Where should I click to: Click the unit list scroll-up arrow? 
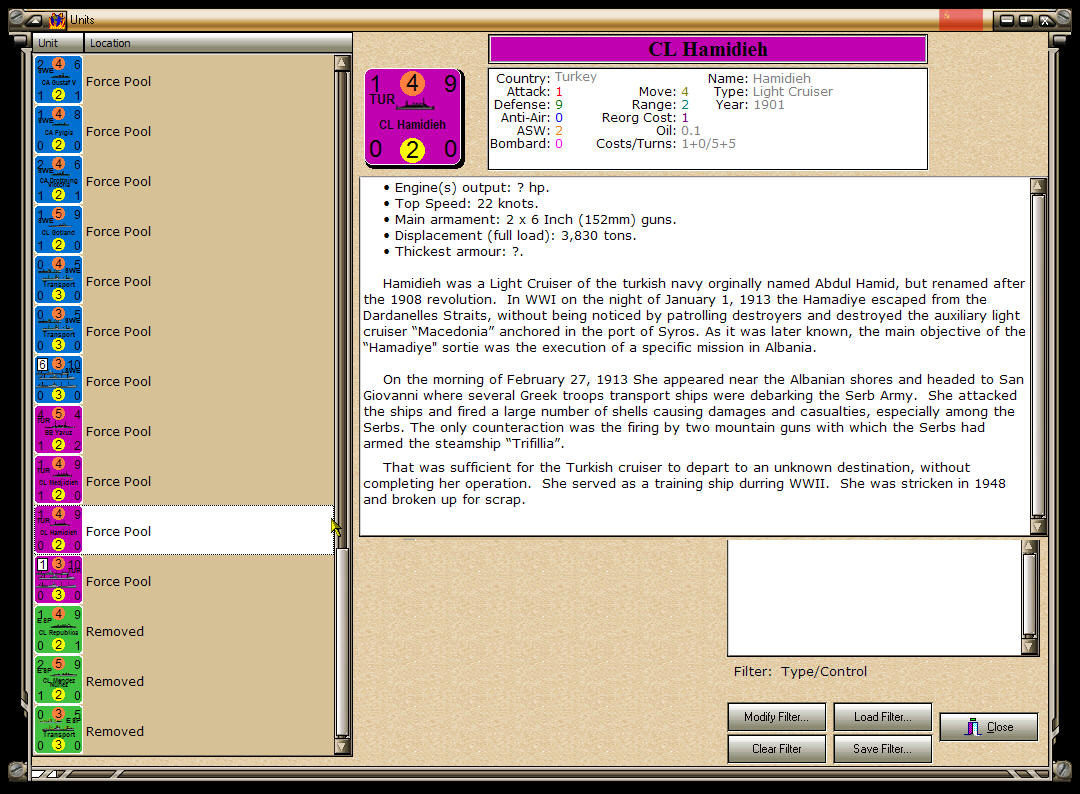(x=342, y=63)
